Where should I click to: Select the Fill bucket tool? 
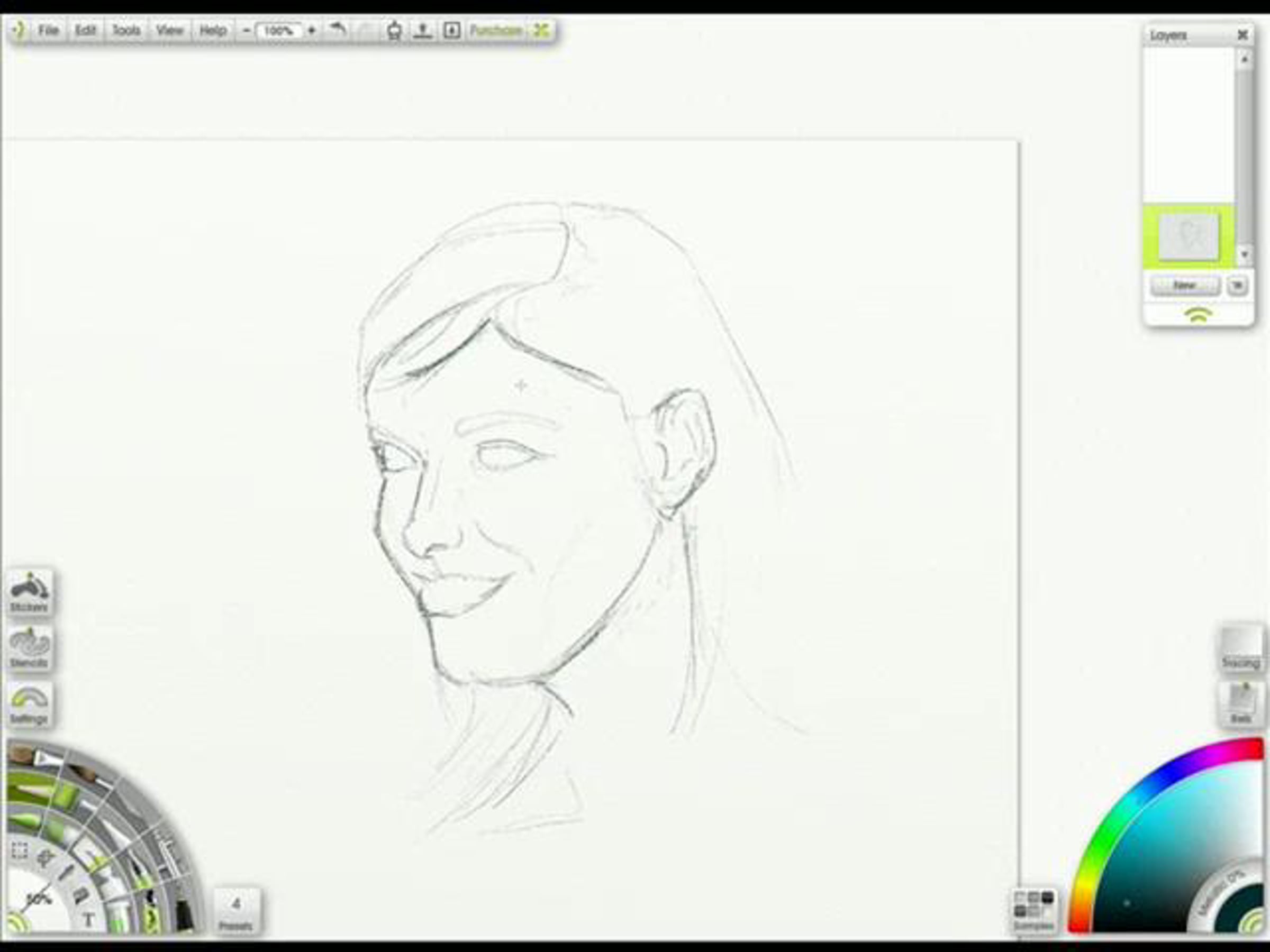tap(80, 895)
